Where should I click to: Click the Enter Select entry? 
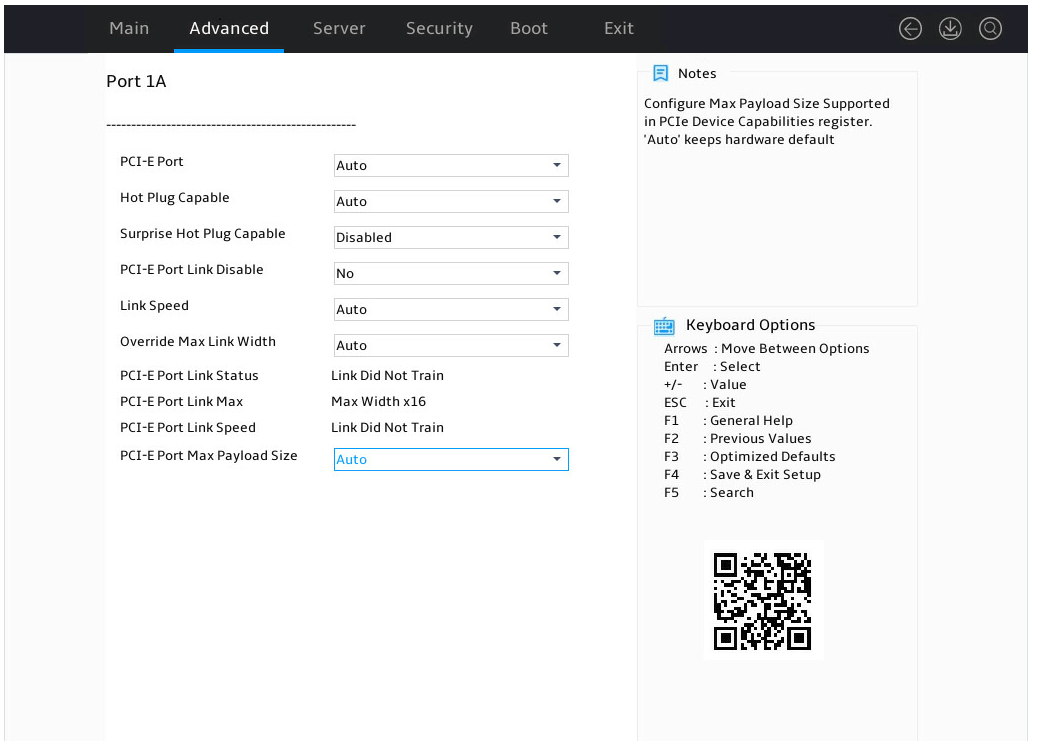click(x=712, y=367)
